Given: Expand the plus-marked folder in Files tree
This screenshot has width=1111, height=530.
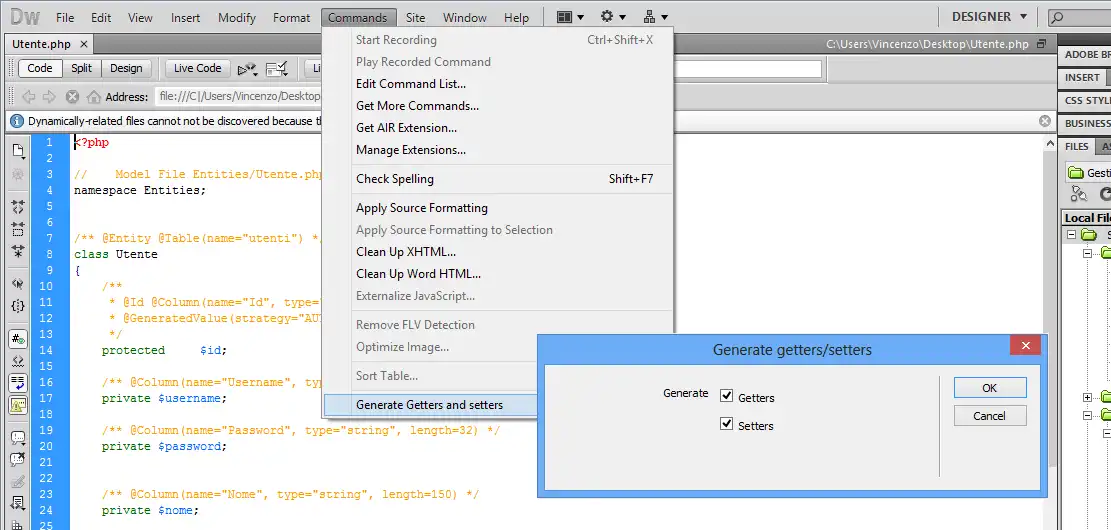Looking at the screenshot, I should click(x=1088, y=398).
